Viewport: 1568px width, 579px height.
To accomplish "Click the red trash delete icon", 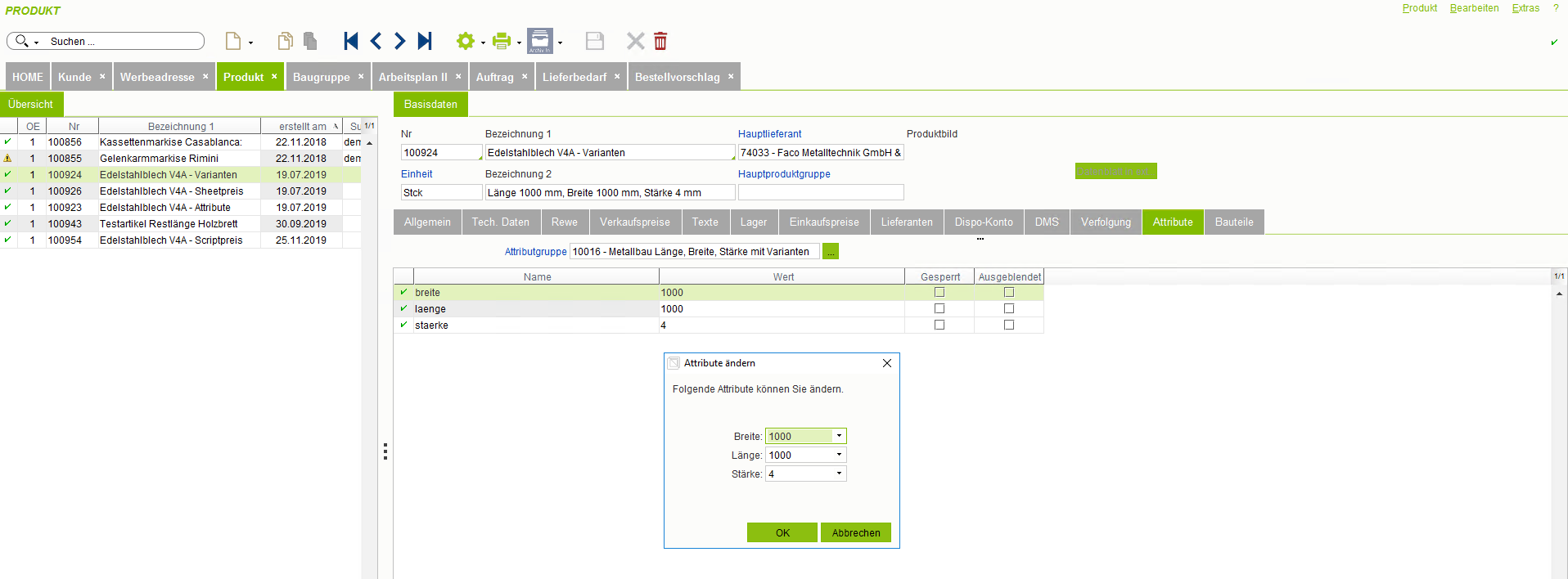I will (660, 41).
